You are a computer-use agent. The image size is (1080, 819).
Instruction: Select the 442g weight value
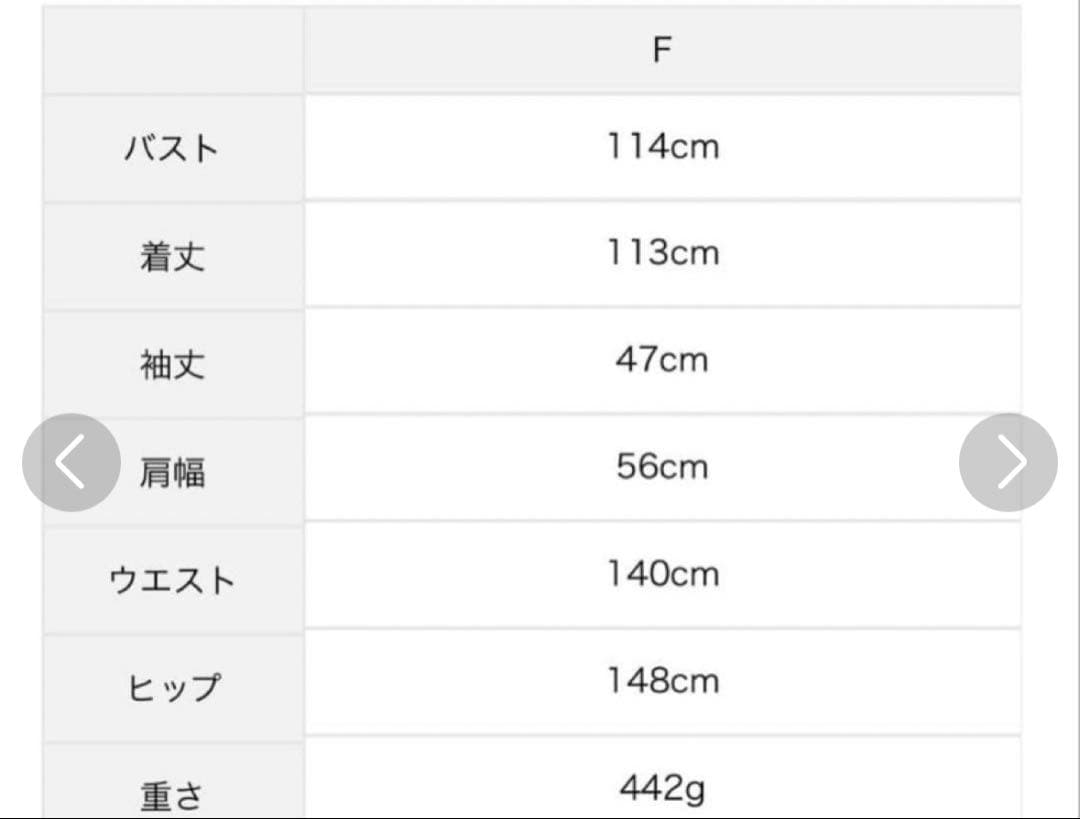point(662,788)
